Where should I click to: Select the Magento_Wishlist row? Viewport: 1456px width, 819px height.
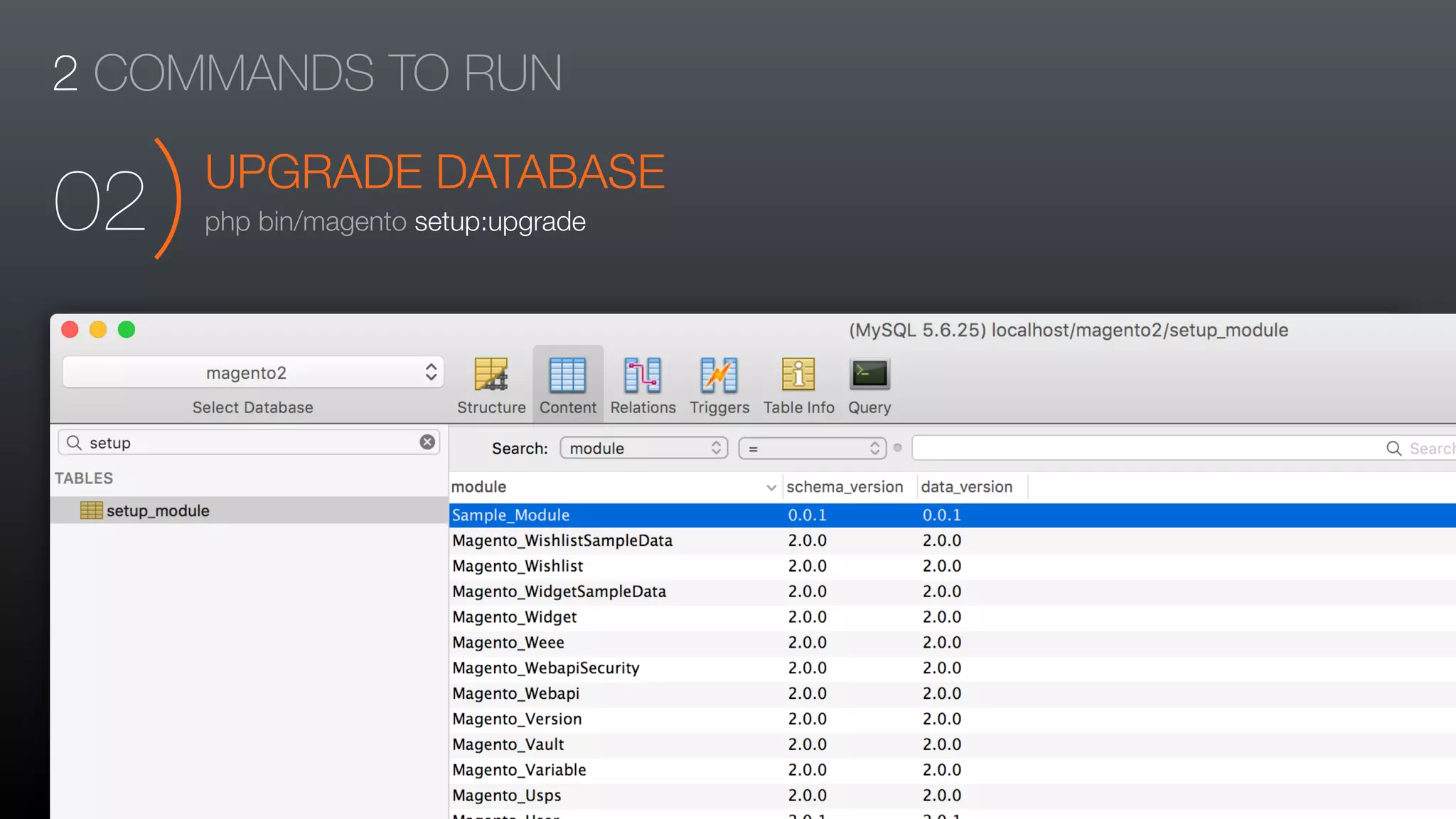953,566
